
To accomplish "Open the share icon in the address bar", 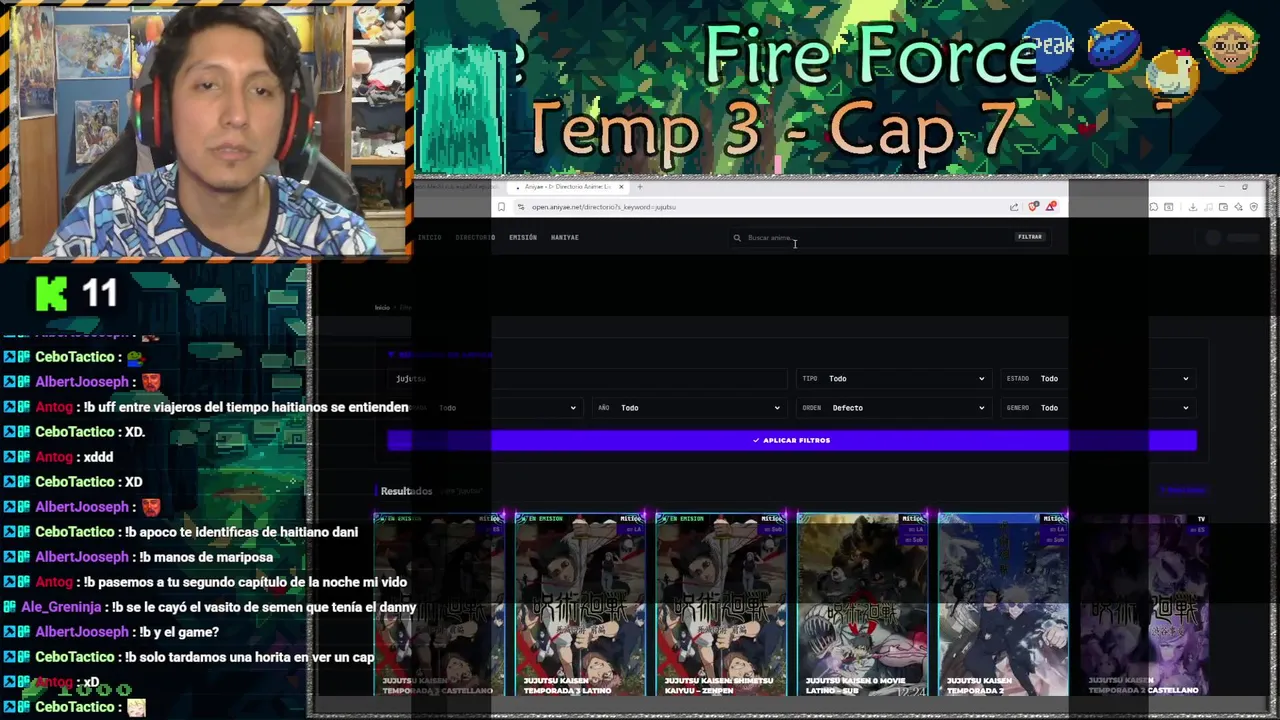I will tap(1014, 207).
